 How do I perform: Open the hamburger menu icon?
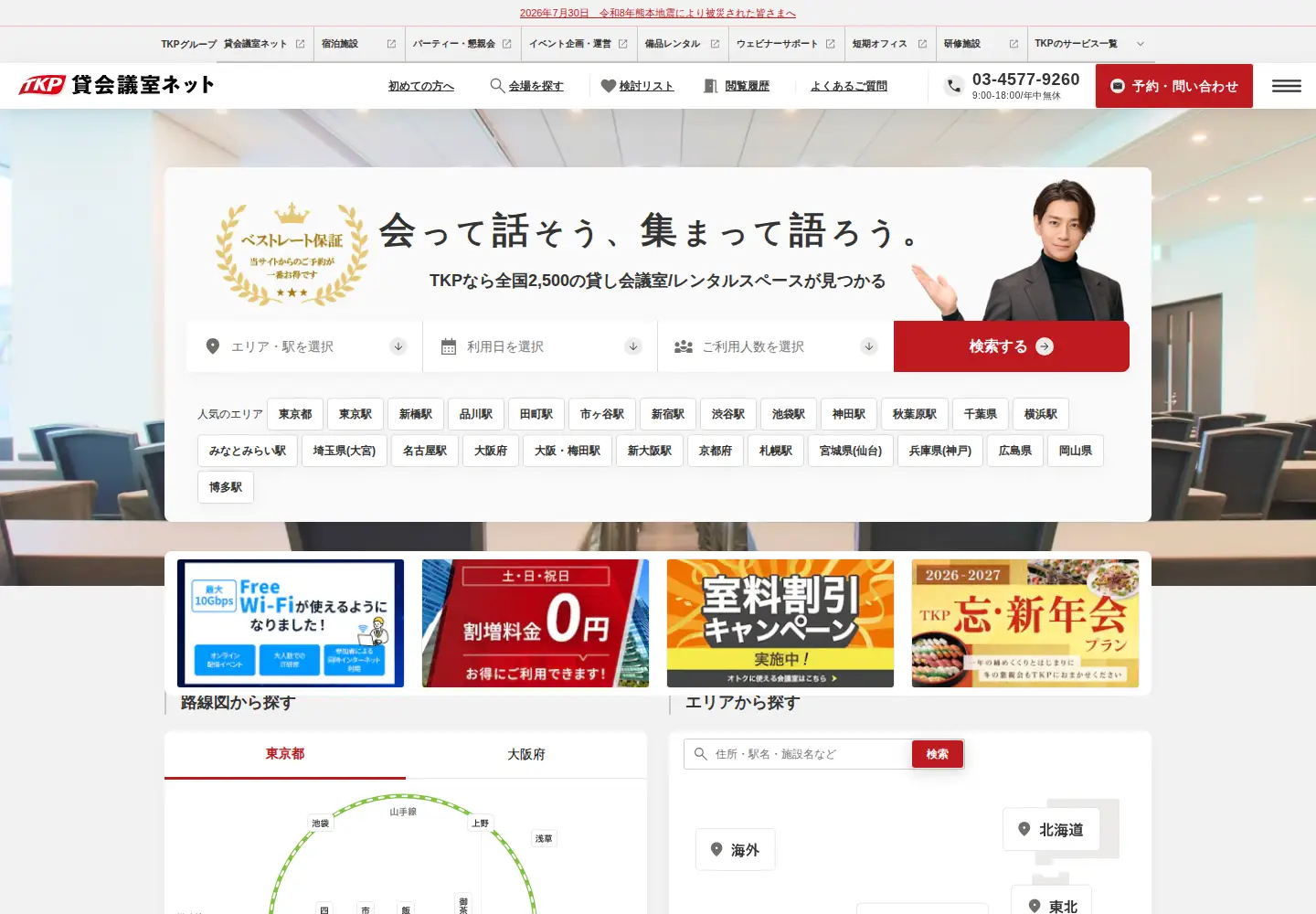(x=1286, y=86)
